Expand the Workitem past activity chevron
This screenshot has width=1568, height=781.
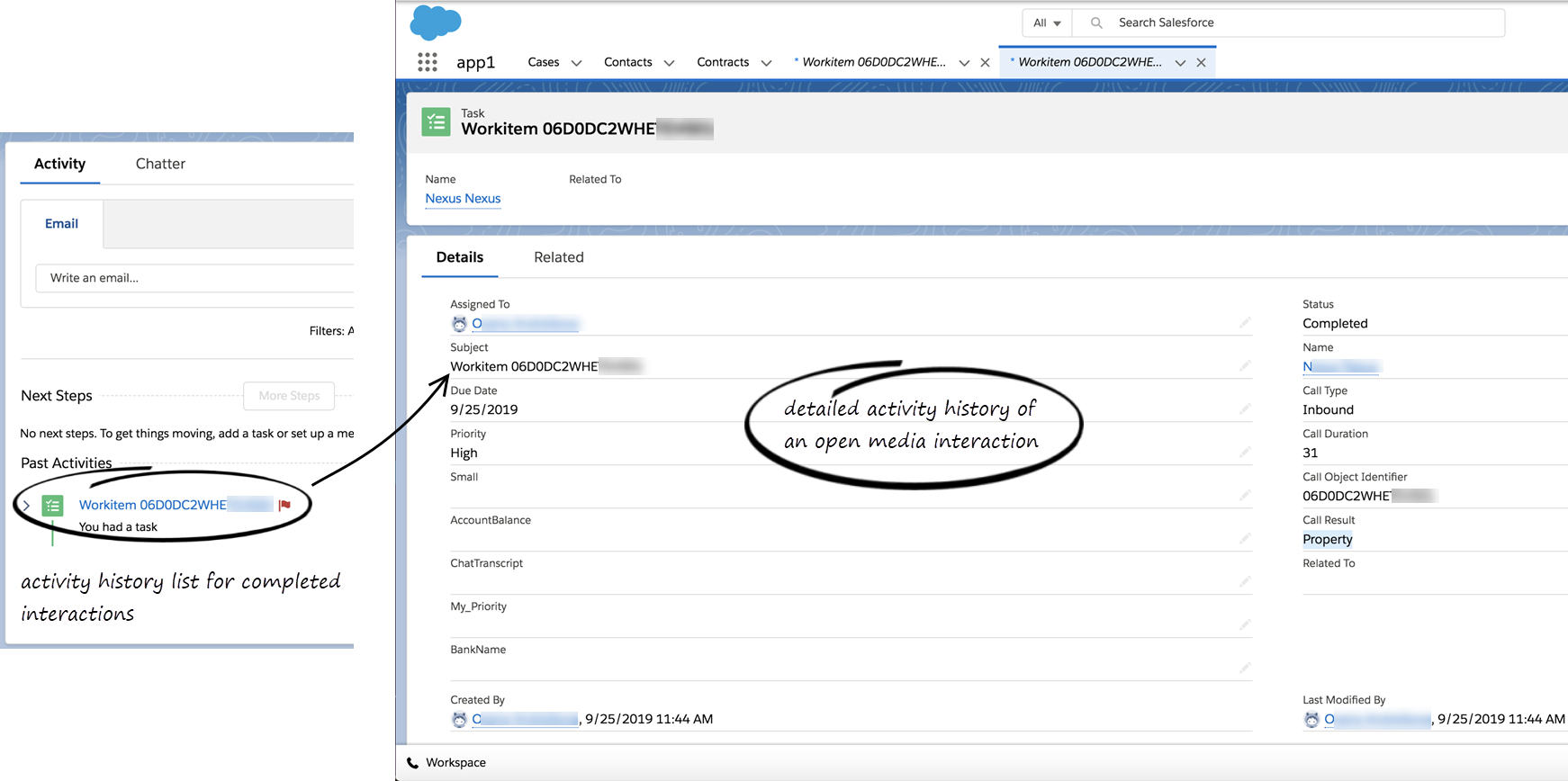26,506
